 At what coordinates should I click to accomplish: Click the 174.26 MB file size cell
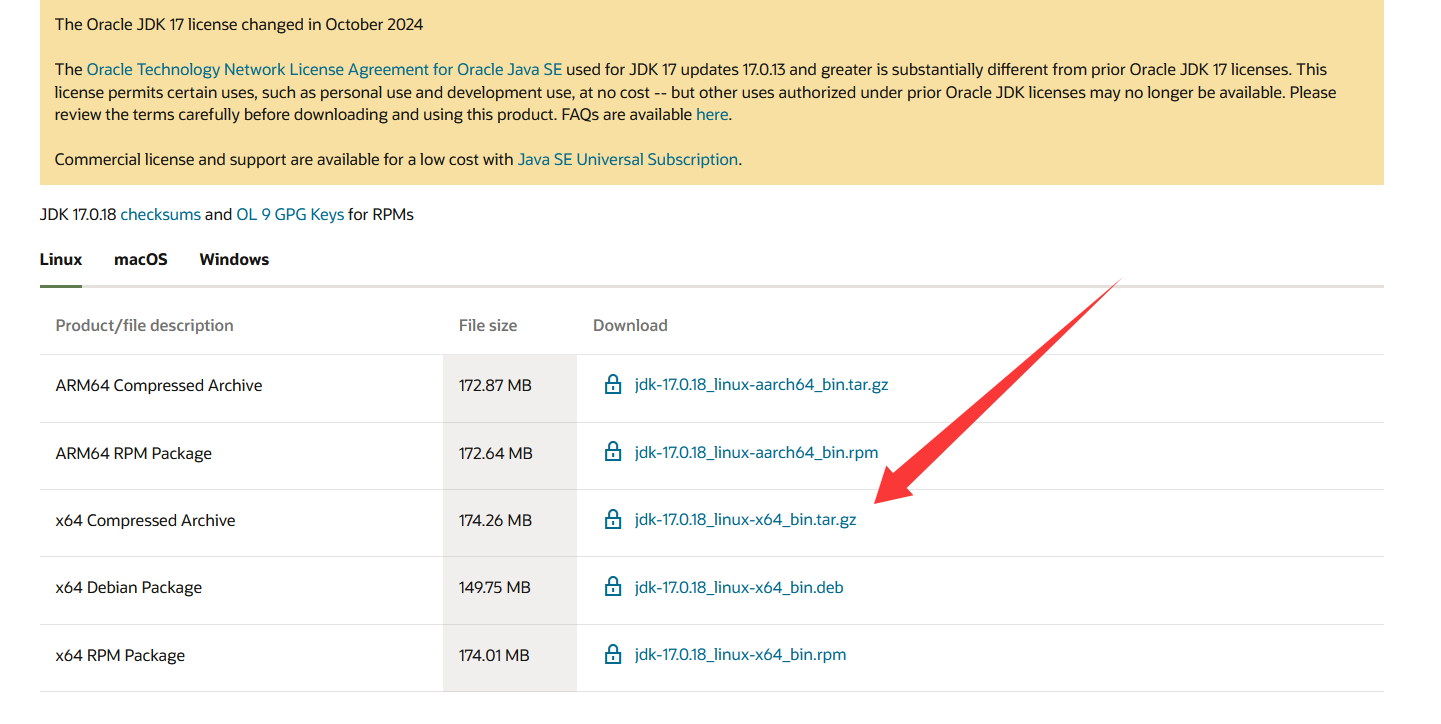click(x=495, y=520)
